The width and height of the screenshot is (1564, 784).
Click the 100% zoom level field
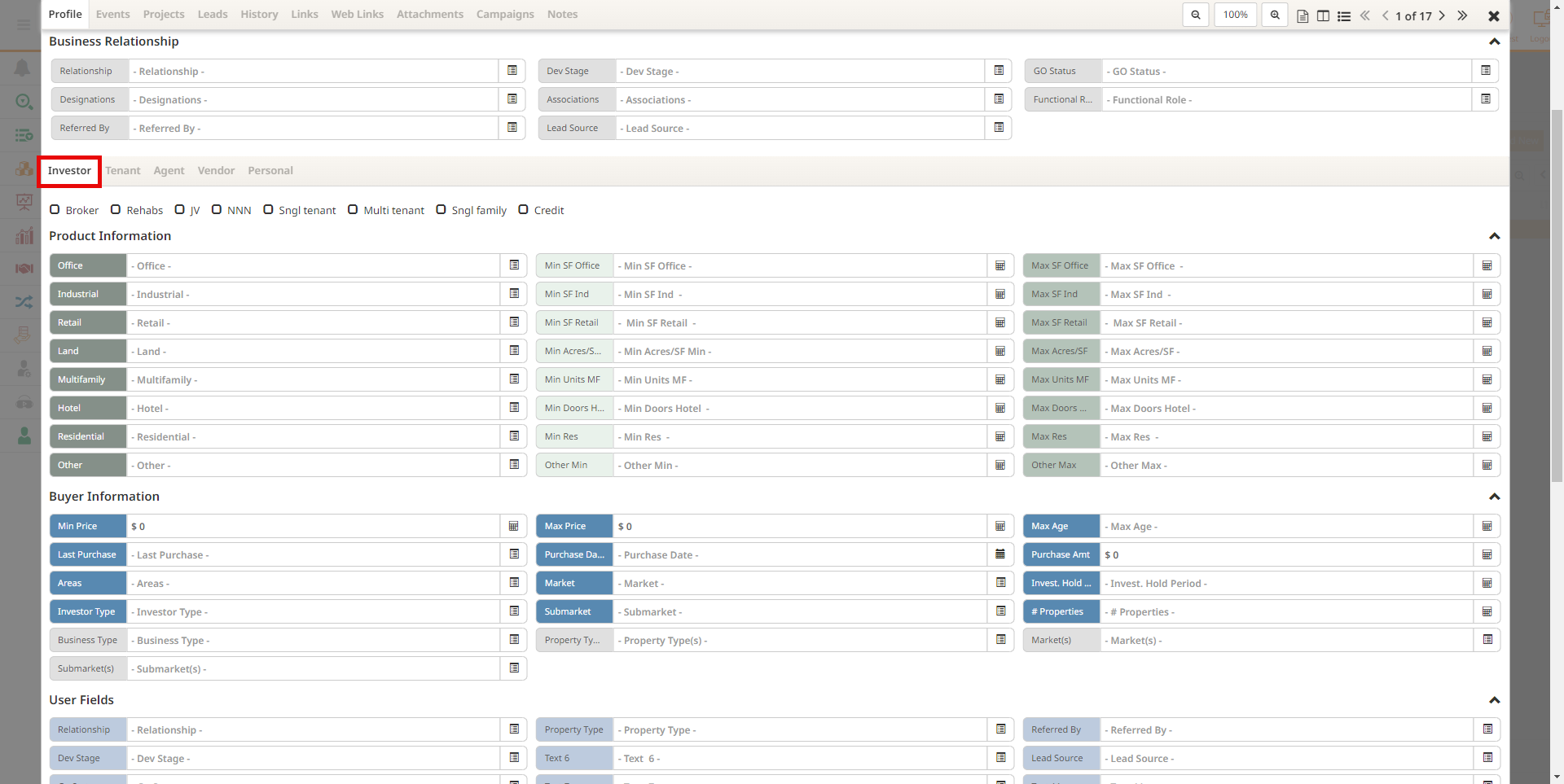click(1235, 15)
